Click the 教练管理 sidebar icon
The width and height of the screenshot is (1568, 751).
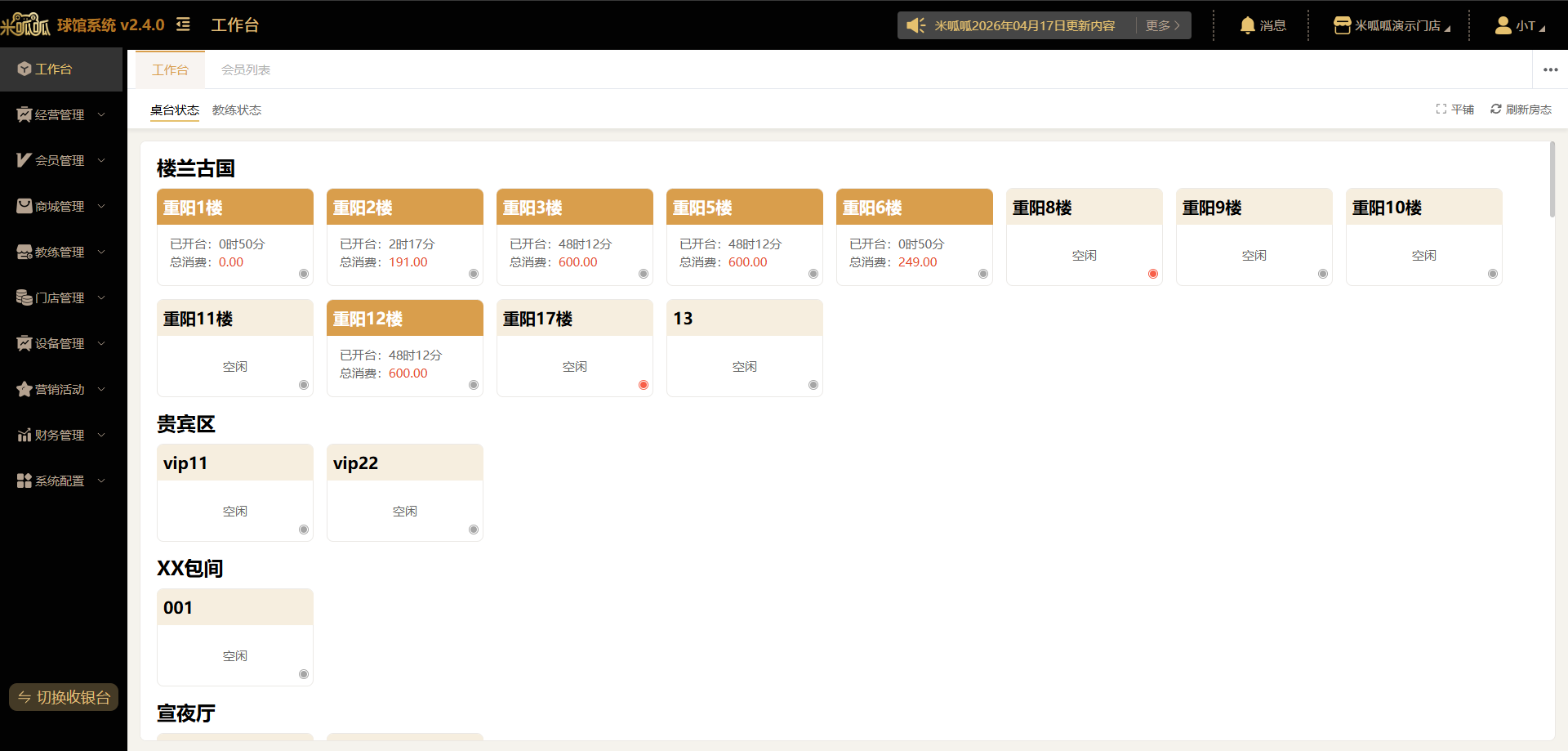pyautogui.click(x=24, y=252)
